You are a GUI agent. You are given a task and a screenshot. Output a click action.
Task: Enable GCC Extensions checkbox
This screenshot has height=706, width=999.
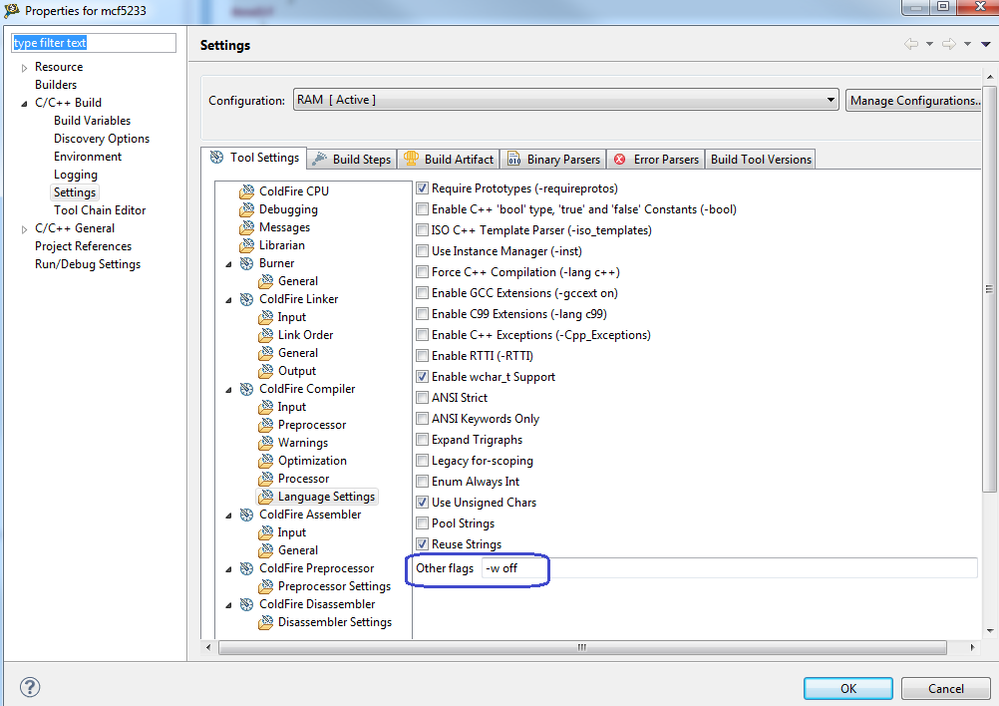point(422,293)
